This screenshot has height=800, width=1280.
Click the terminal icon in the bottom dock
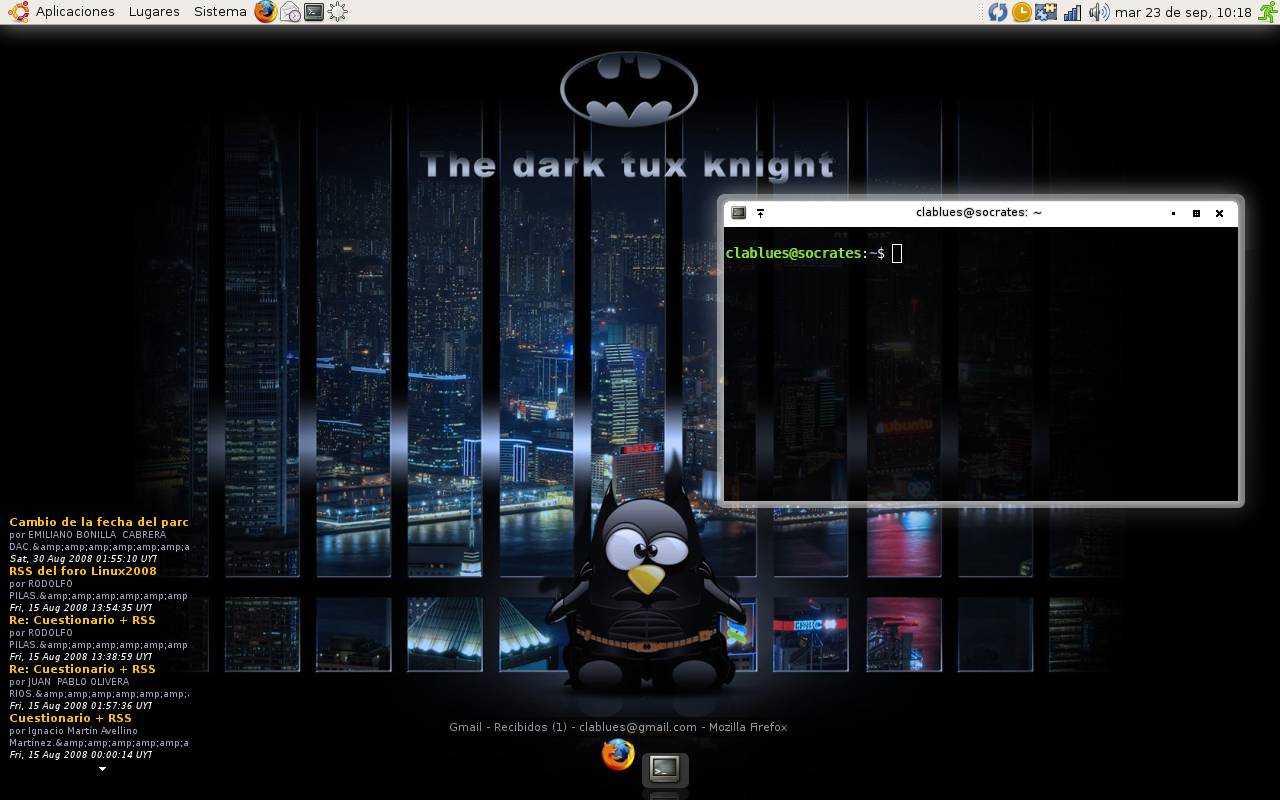point(665,769)
